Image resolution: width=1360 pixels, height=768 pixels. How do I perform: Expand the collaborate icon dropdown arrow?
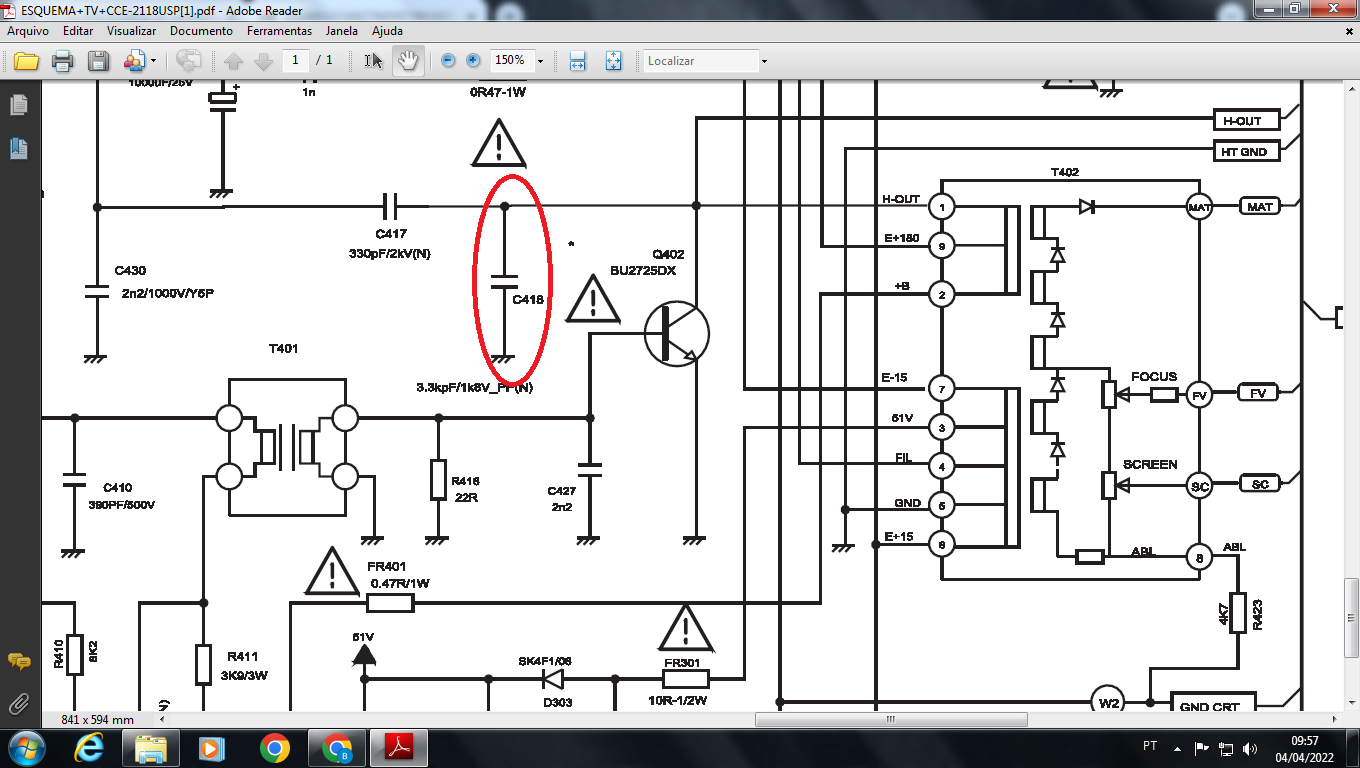click(x=153, y=61)
